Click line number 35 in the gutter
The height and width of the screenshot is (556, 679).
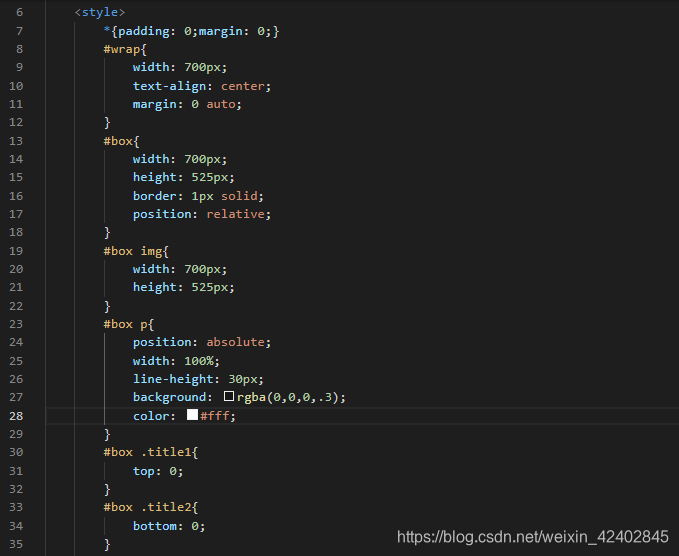[x=16, y=544]
